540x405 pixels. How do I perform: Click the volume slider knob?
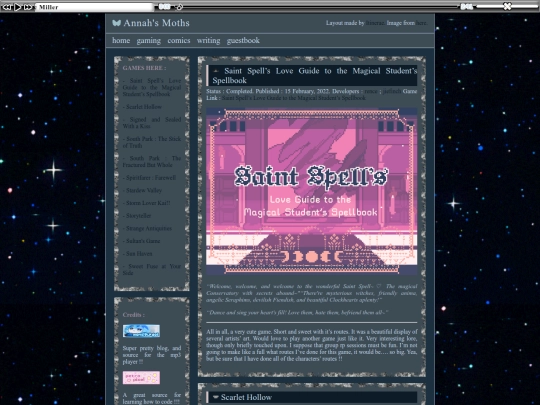507,6
